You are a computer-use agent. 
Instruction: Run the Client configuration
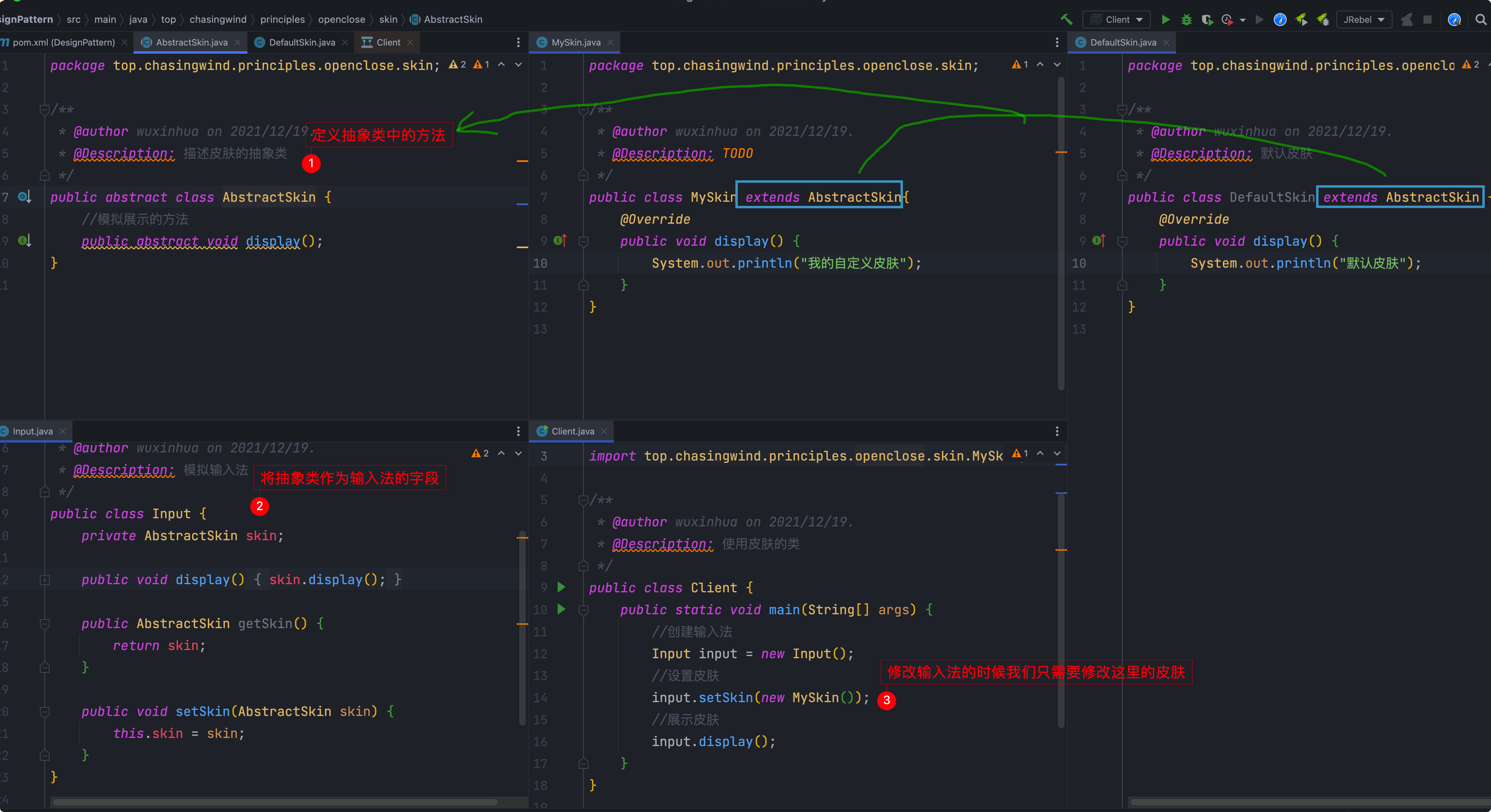click(x=1166, y=20)
